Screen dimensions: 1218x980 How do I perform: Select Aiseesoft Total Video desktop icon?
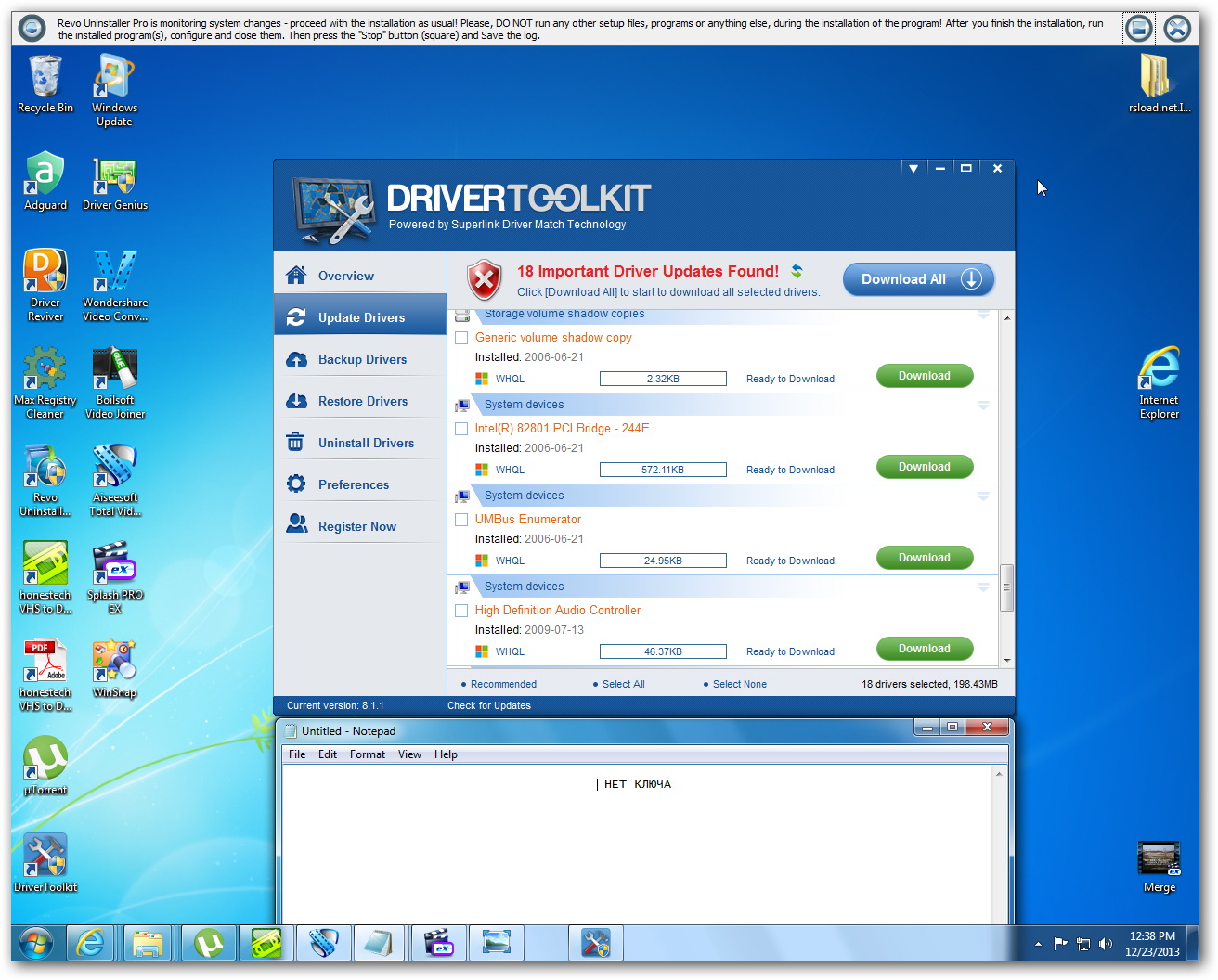pyautogui.click(x=114, y=481)
